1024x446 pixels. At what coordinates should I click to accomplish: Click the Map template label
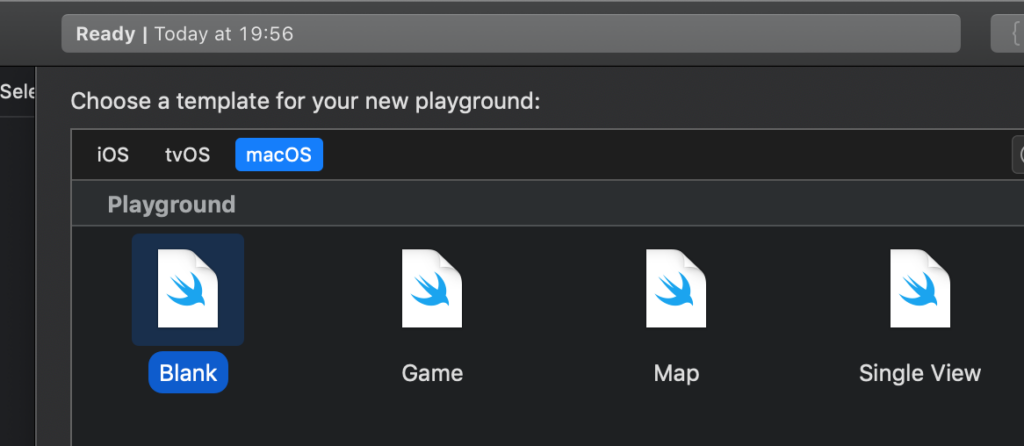[676, 373]
